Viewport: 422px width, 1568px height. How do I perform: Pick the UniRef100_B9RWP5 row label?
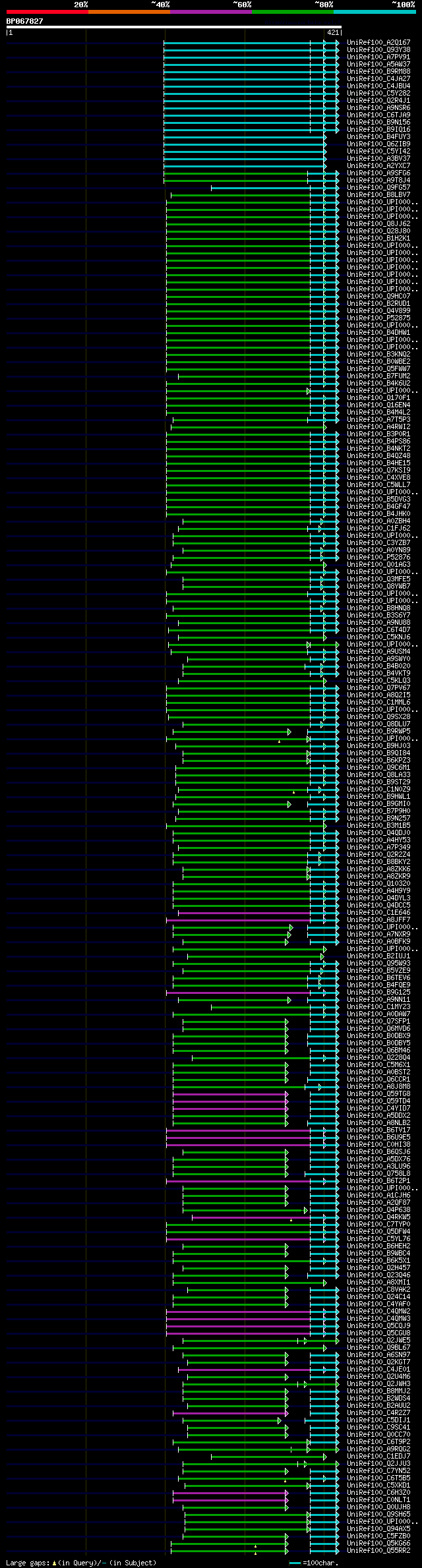coord(378,732)
